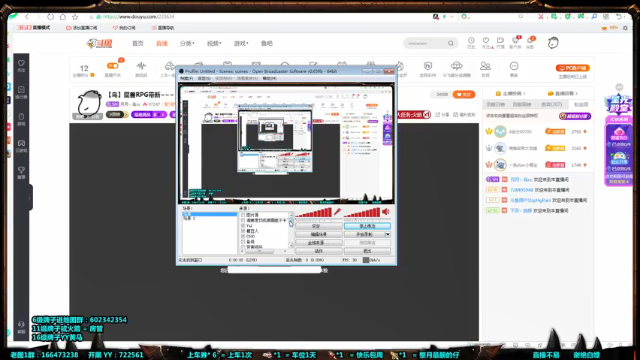
Task: Expand the 视频 dropdown in Douyu nav
Action: click(214, 43)
